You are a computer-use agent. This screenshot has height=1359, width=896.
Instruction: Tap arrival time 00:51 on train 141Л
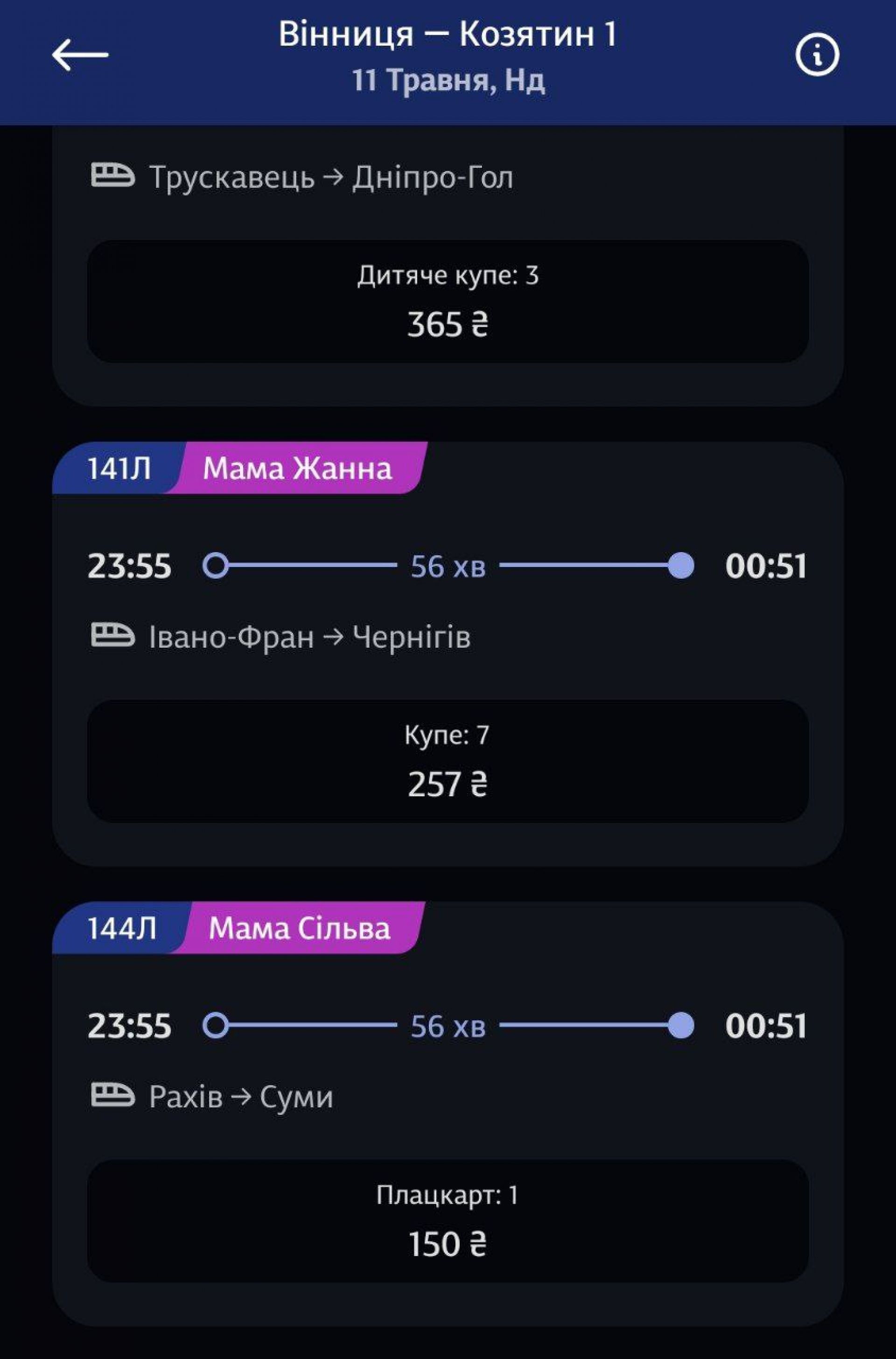click(x=766, y=566)
